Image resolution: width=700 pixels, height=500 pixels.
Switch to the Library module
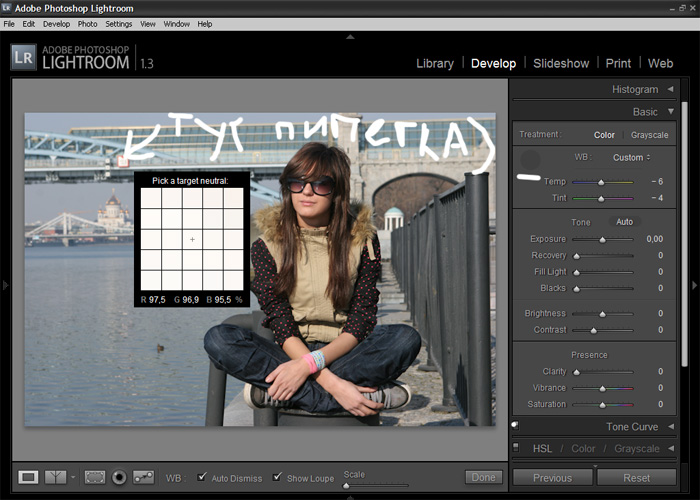coord(434,63)
